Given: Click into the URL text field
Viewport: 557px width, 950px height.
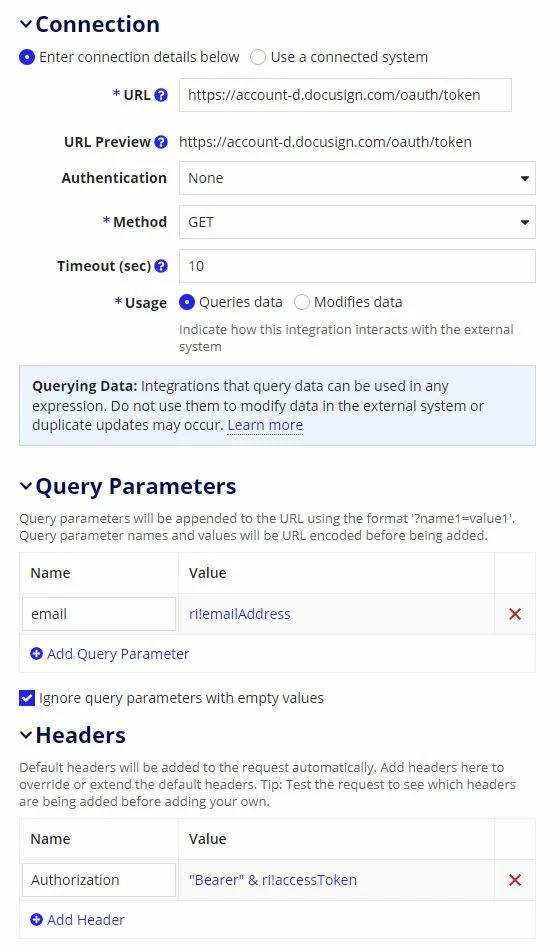Looking at the screenshot, I should (x=345, y=95).
